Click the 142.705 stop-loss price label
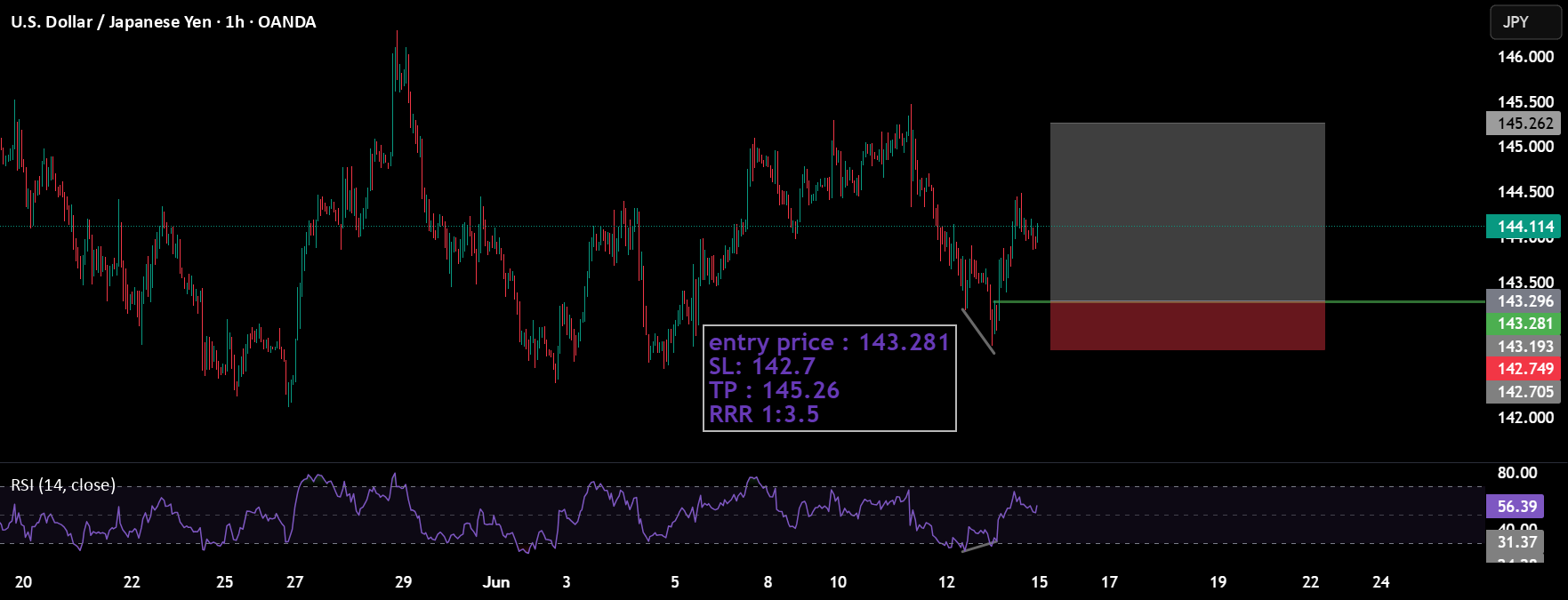1568x600 pixels. click(x=1524, y=392)
